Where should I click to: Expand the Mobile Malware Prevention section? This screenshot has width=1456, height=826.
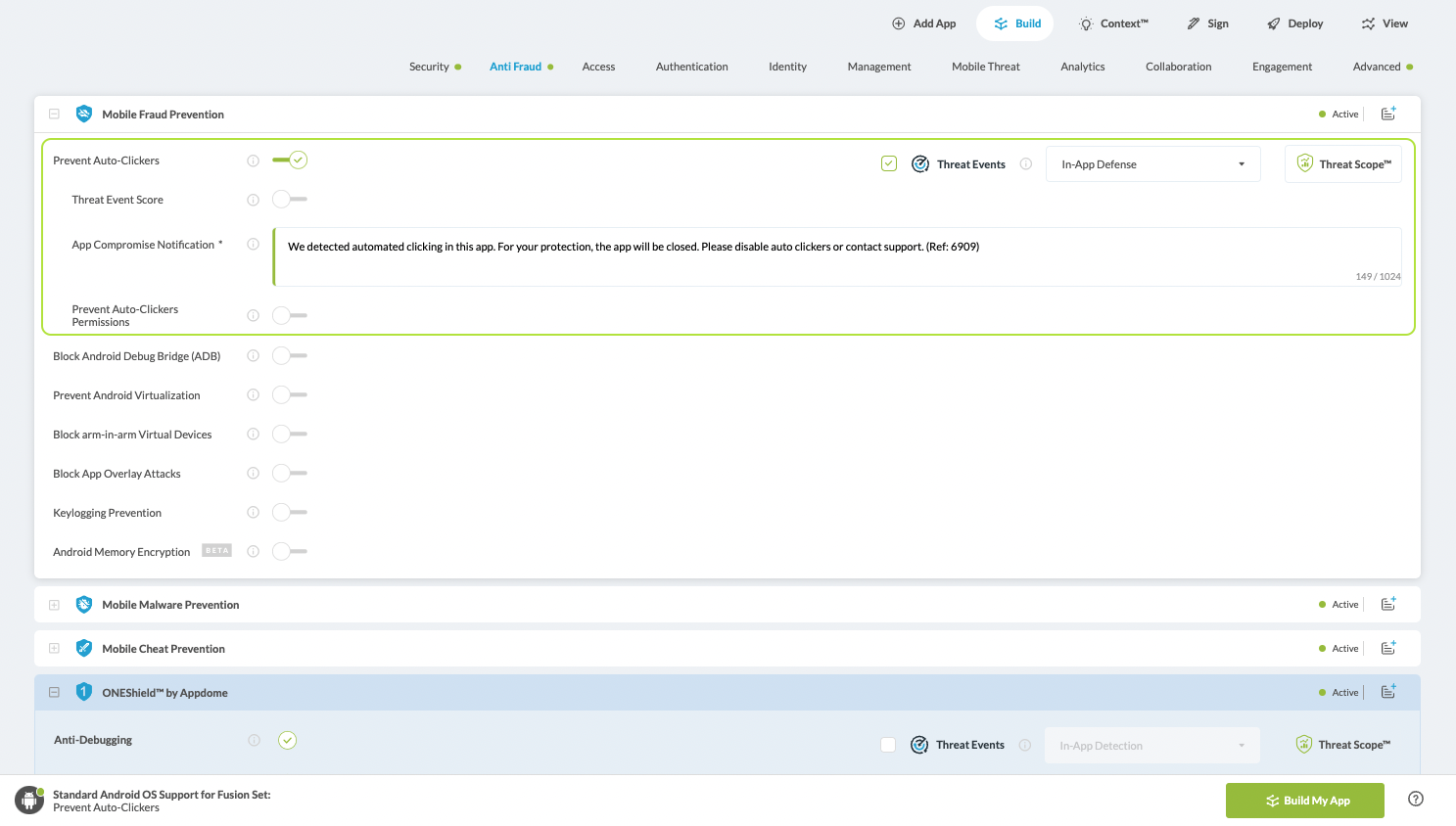(54, 605)
